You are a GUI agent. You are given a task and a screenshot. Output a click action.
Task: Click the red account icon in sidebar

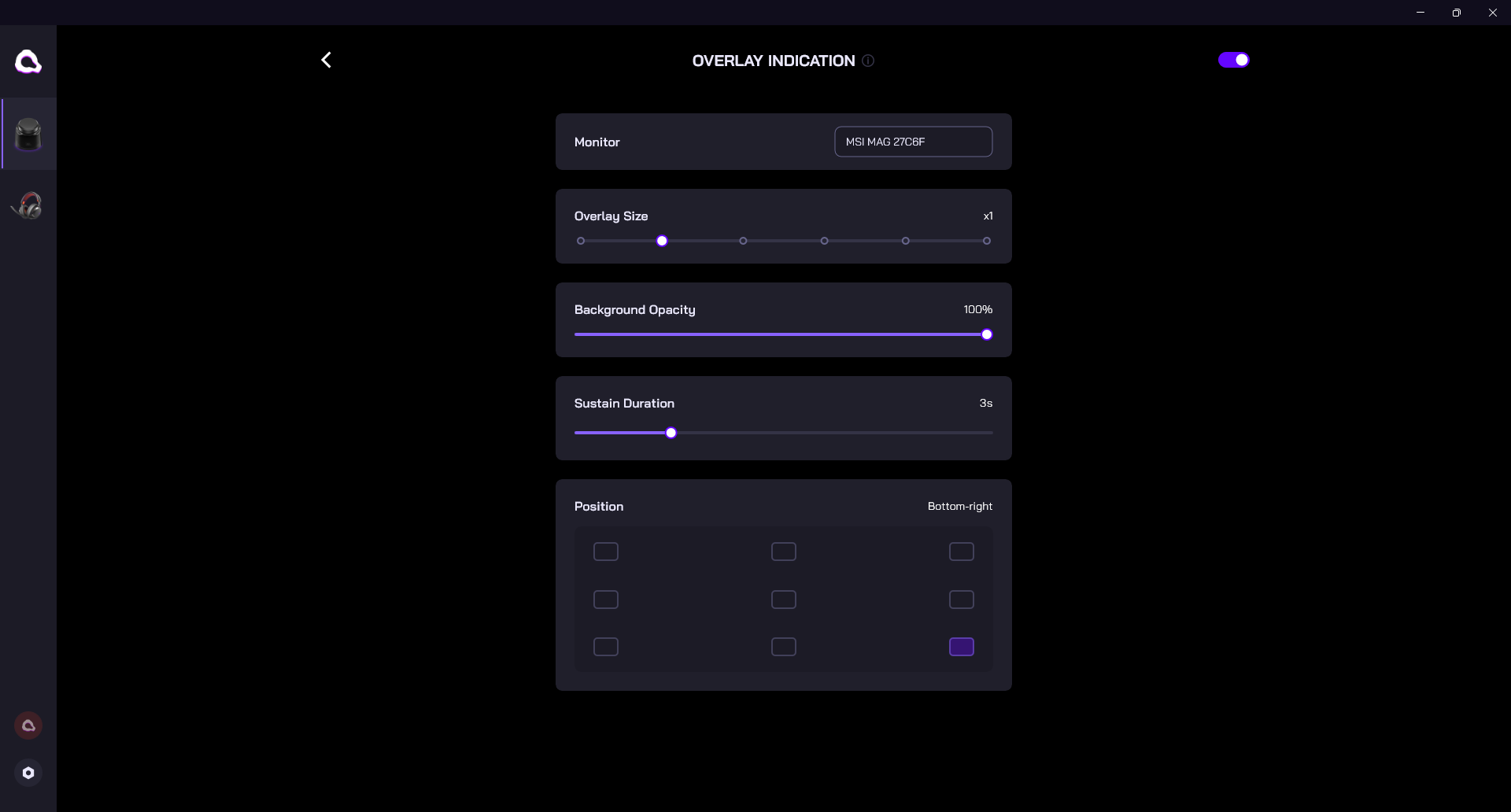coord(28,725)
